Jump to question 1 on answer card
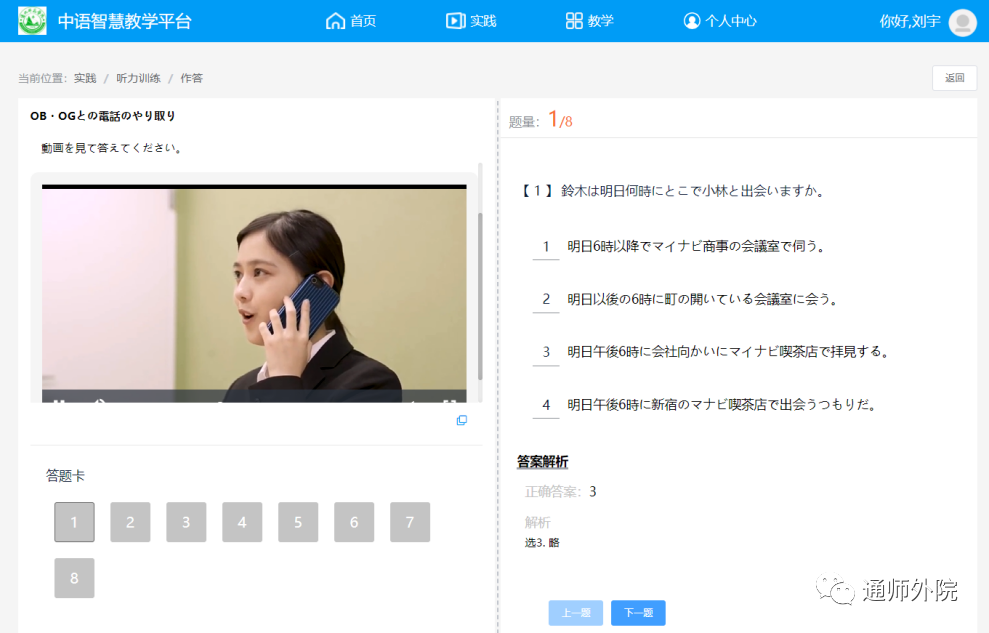989x633 pixels. [x=74, y=522]
